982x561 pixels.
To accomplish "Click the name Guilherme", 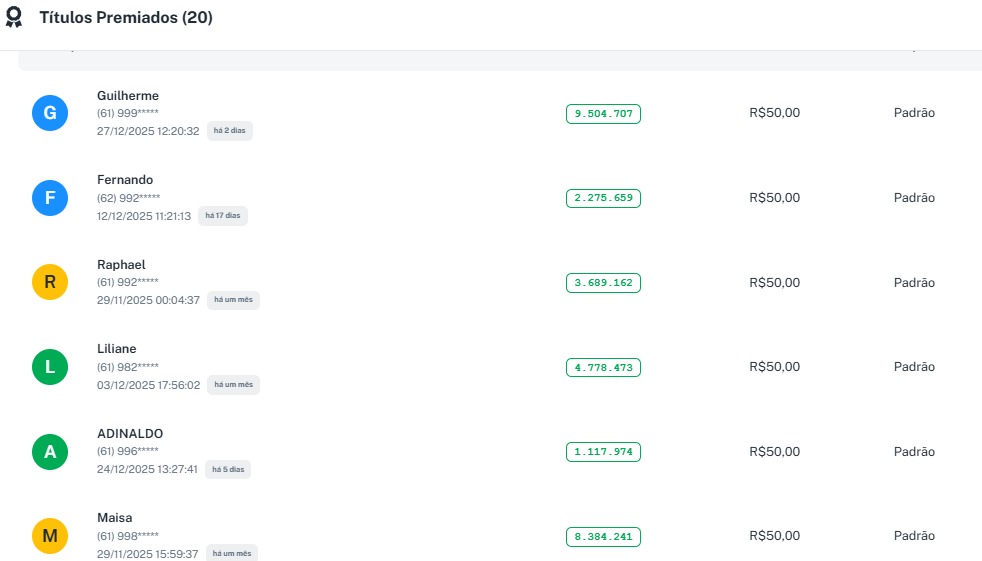I will point(128,96).
